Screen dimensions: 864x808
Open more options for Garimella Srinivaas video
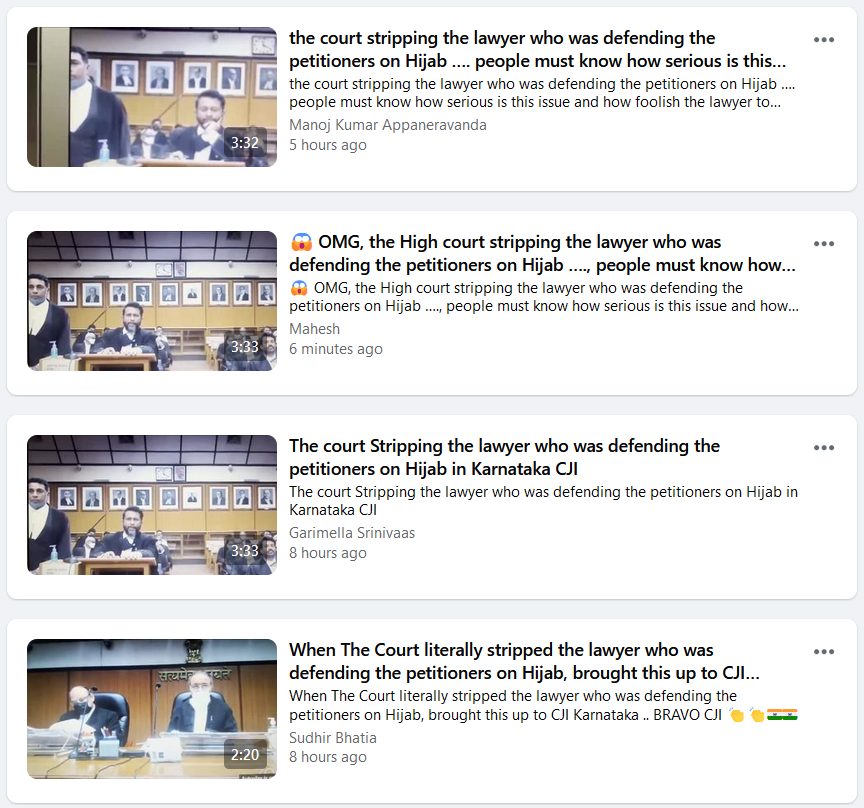click(x=823, y=448)
